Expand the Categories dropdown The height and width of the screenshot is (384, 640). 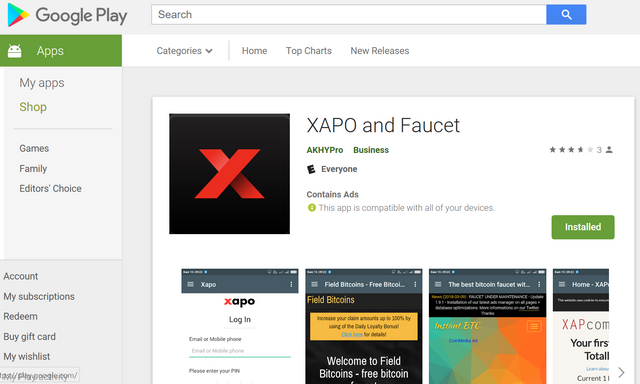pyautogui.click(x=184, y=51)
